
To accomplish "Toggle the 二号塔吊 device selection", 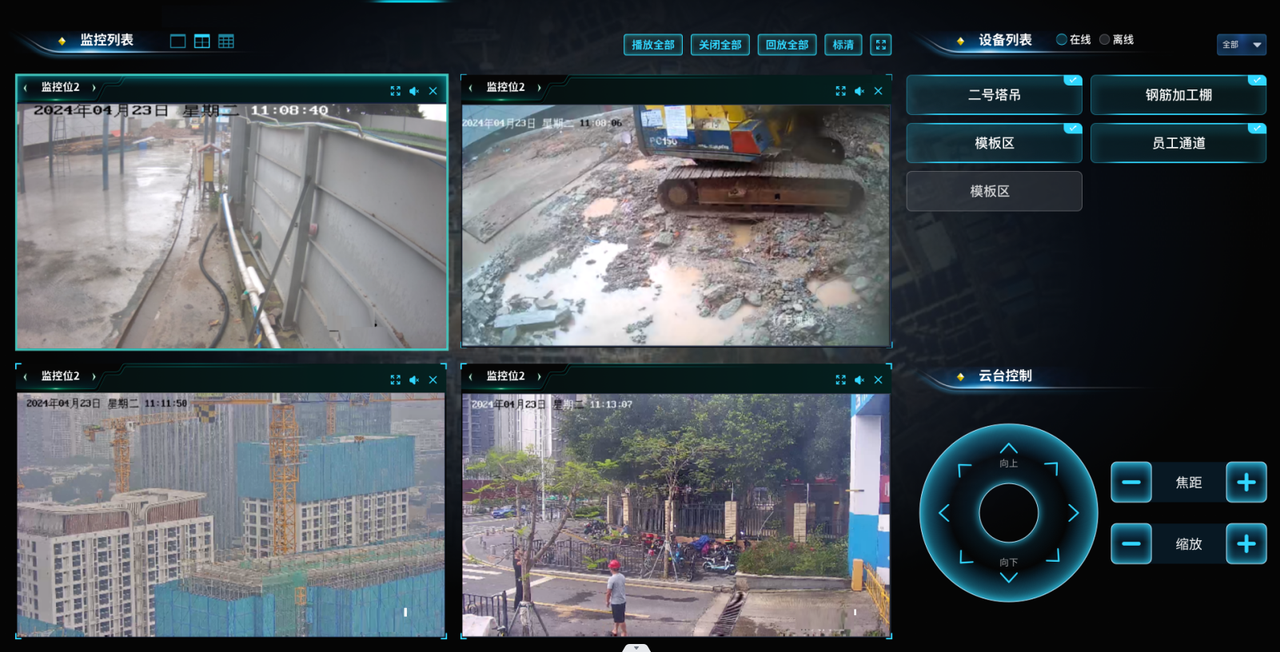I will [994, 95].
